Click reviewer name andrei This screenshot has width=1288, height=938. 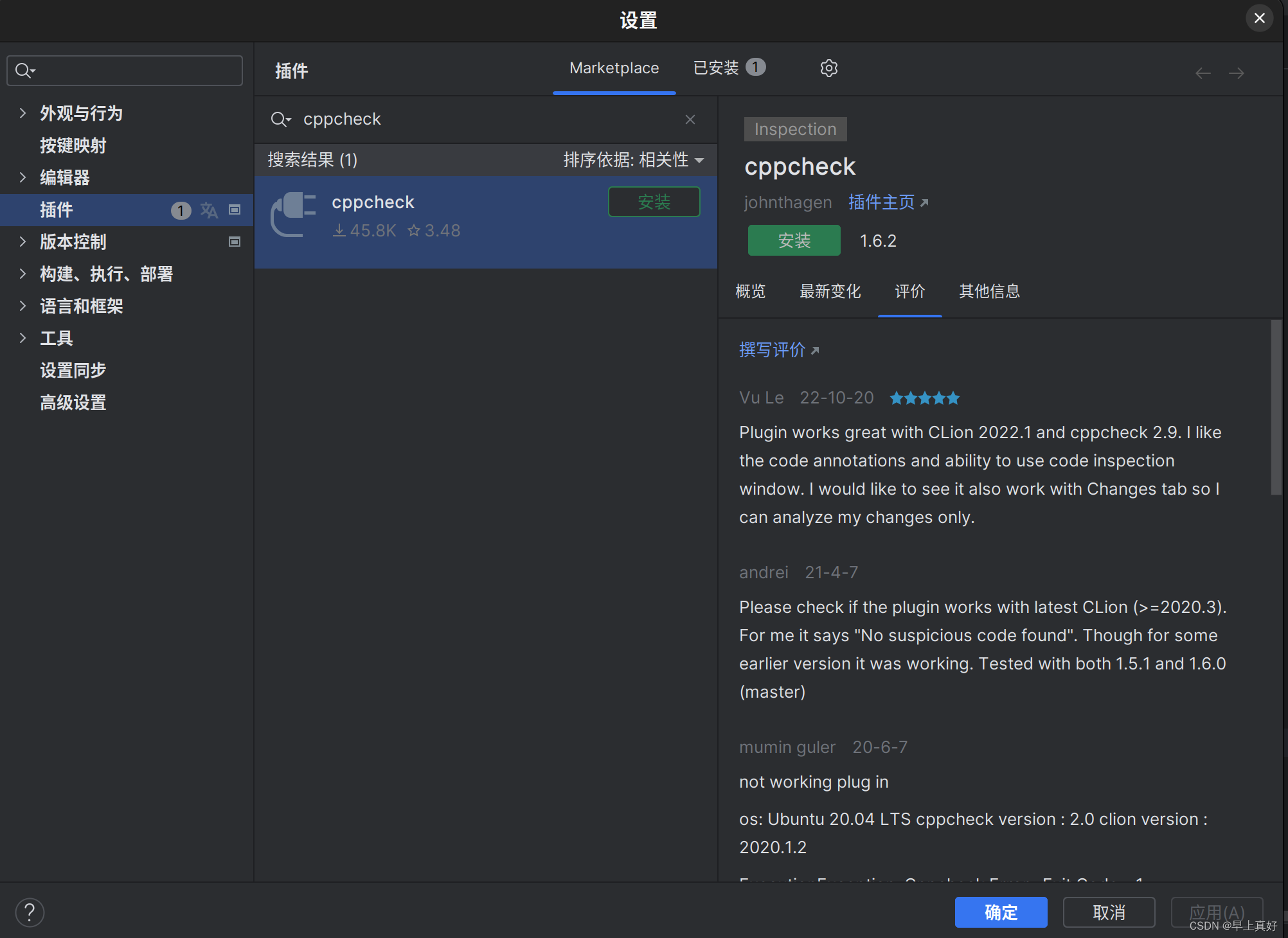tap(764, 573)
